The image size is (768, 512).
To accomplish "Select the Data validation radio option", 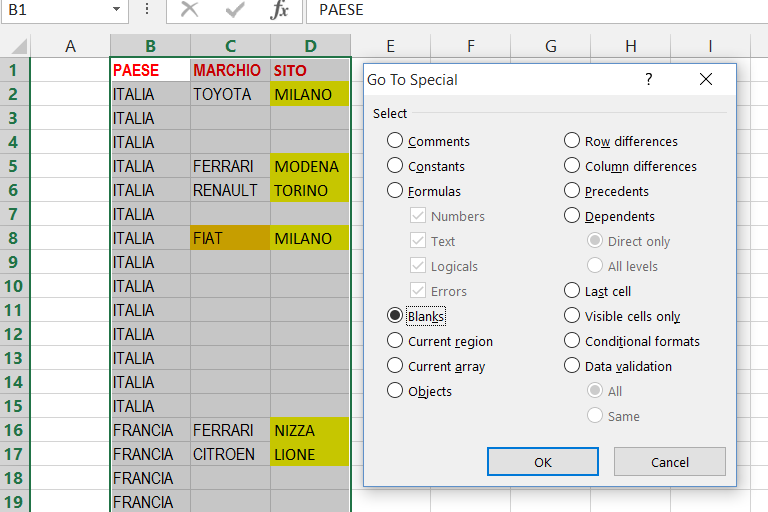I will coord(572,366).
